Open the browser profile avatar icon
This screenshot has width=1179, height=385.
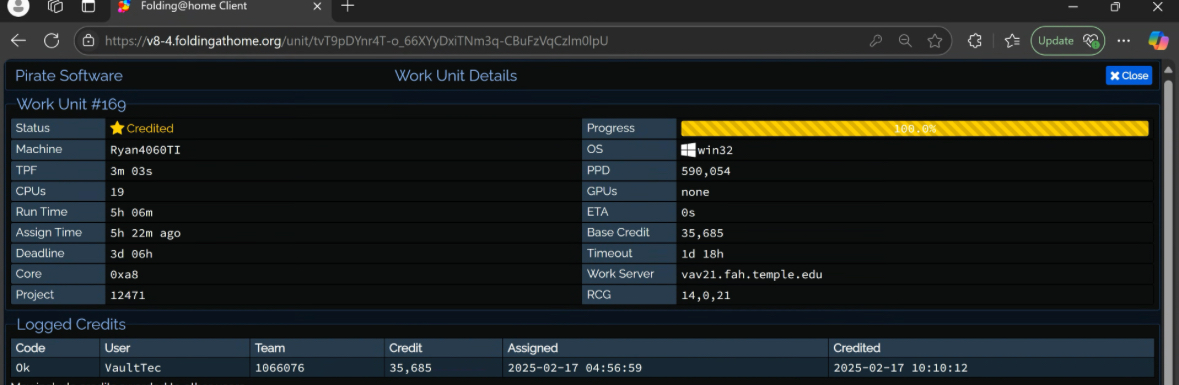click(x=18, y=7)
